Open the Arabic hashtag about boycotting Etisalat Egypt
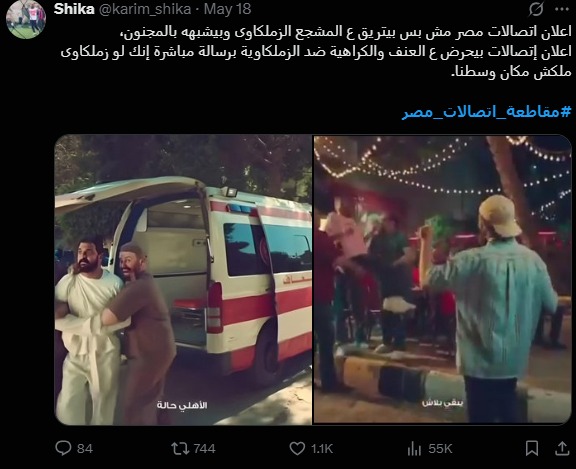 click(x=487, y=112)
